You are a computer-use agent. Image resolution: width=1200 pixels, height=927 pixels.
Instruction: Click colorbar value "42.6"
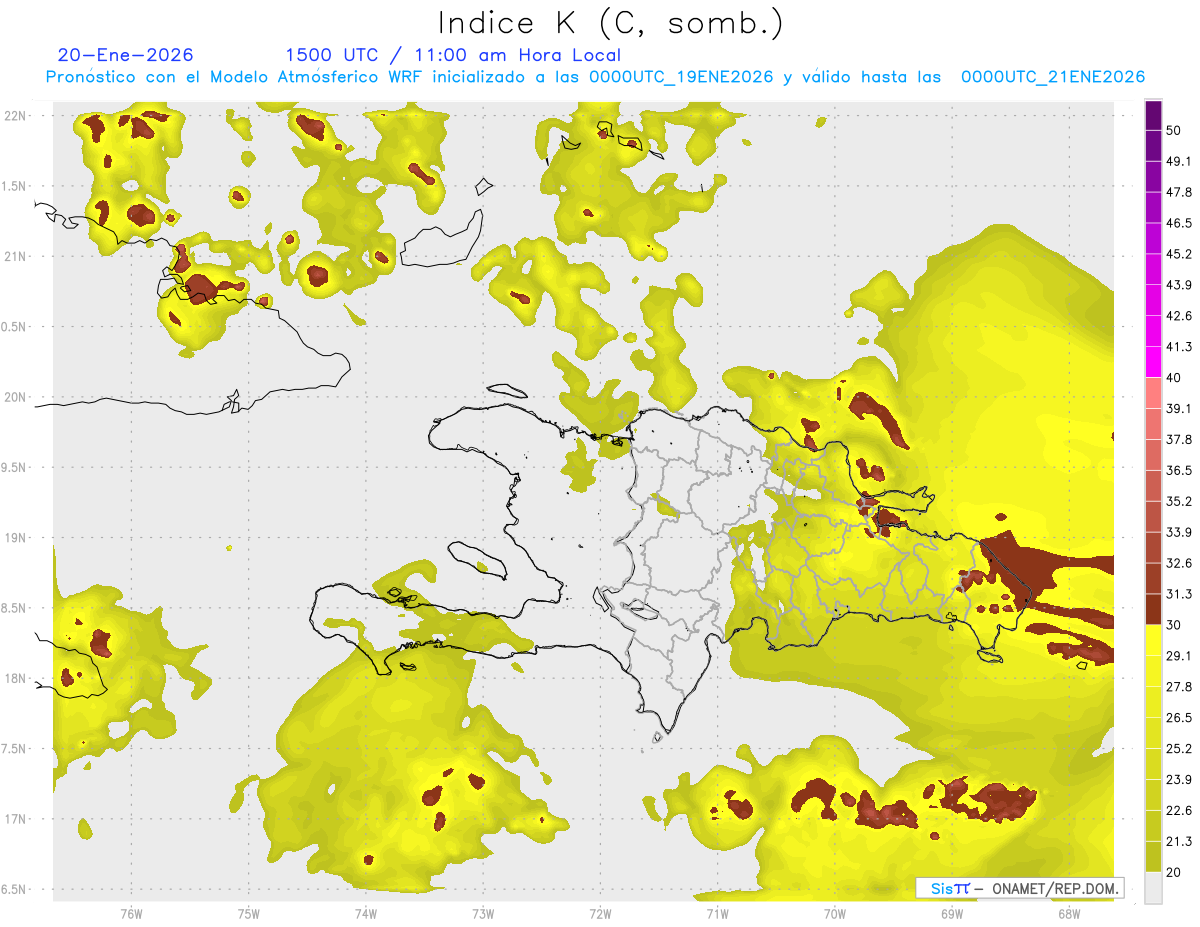(x=1179, y=316)
